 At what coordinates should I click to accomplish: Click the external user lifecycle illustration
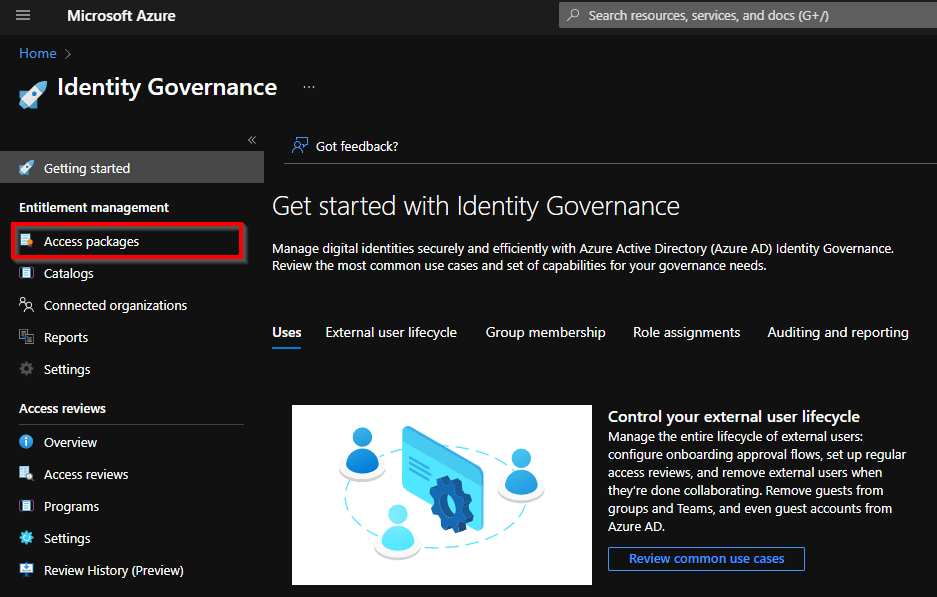click(x=441, y=494)
